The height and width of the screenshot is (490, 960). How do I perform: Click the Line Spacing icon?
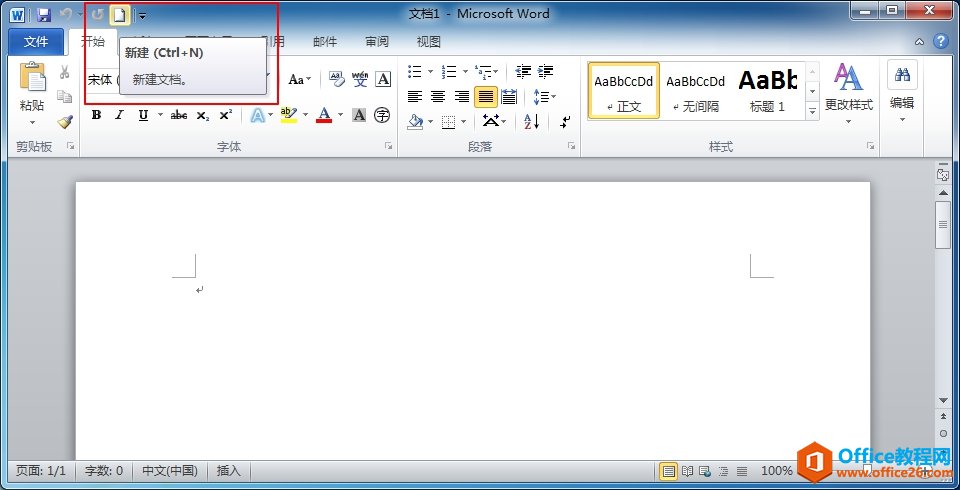coord(541,97)
